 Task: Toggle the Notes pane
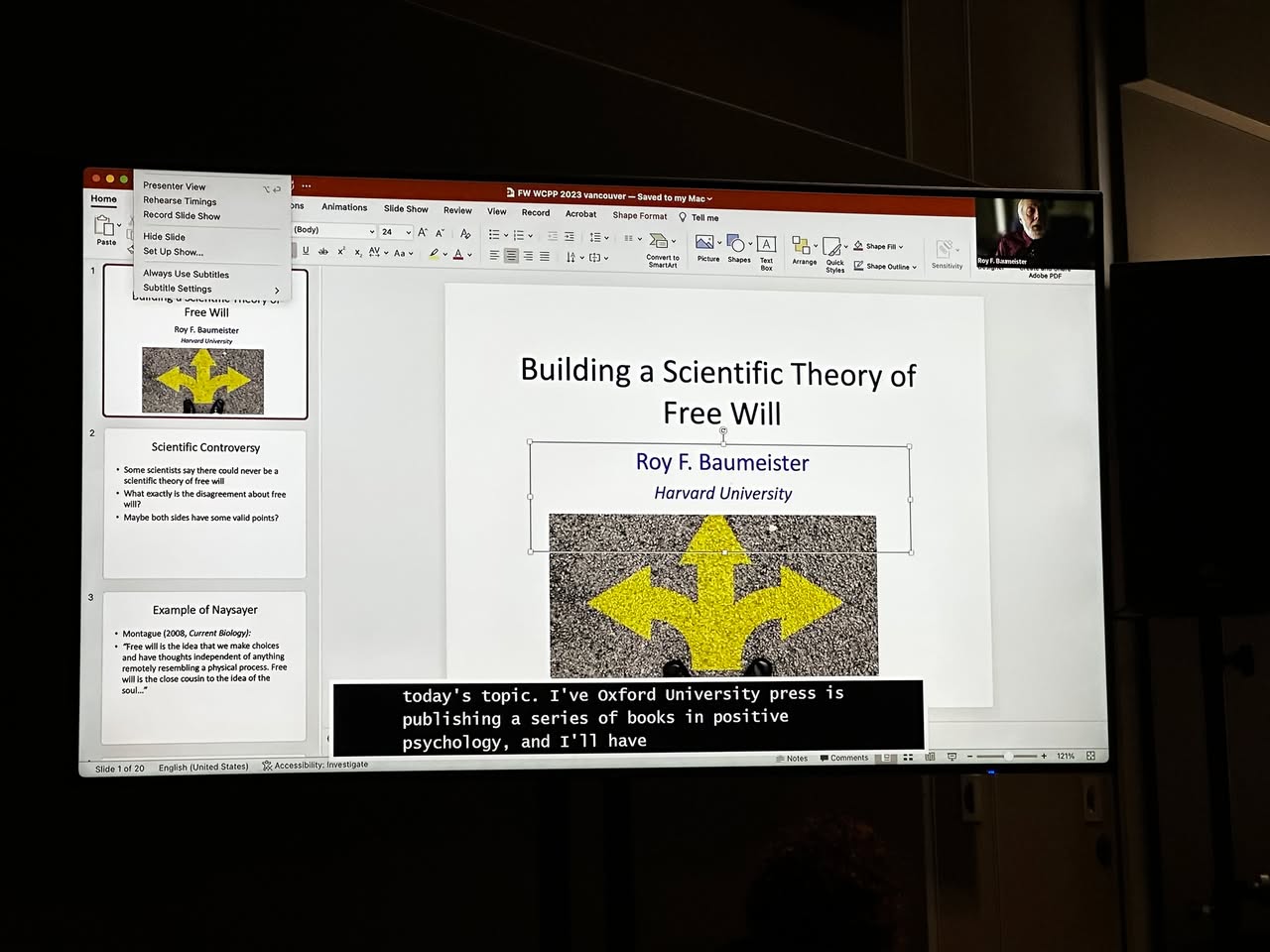[792, 758]
